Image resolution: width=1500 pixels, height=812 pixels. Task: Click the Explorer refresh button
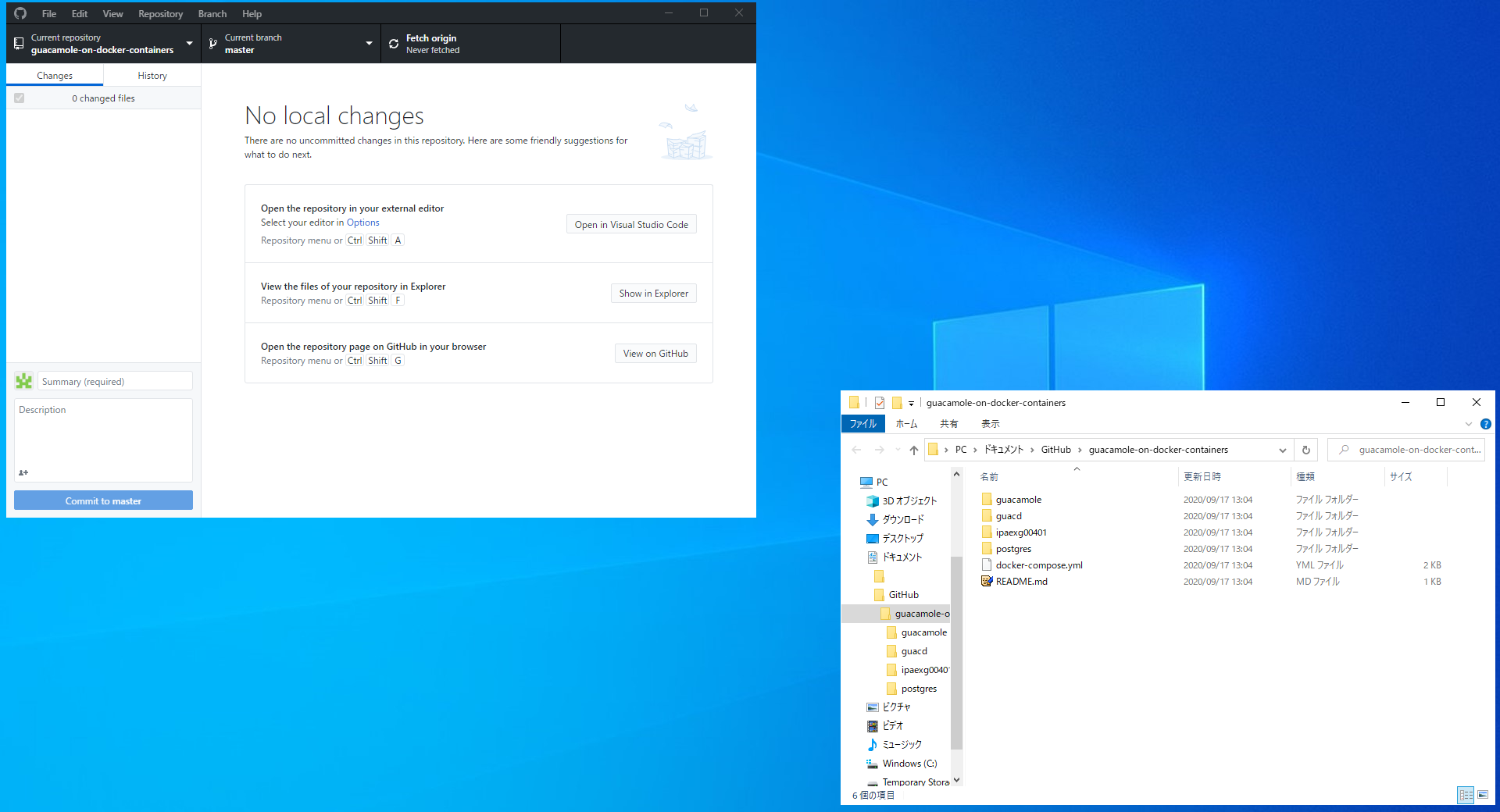pos(1306,450)
